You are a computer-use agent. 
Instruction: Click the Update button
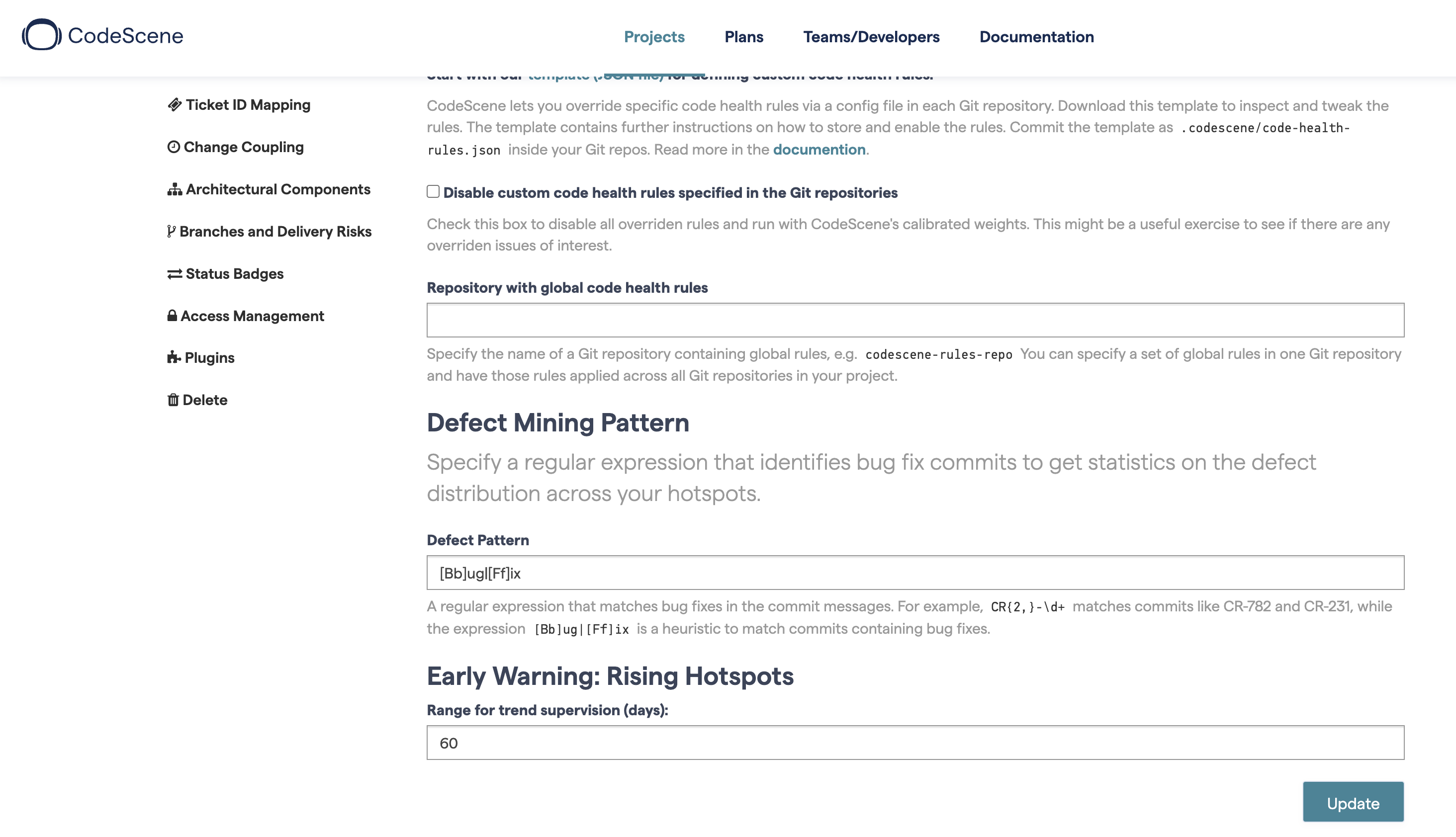click(1353, 802)
